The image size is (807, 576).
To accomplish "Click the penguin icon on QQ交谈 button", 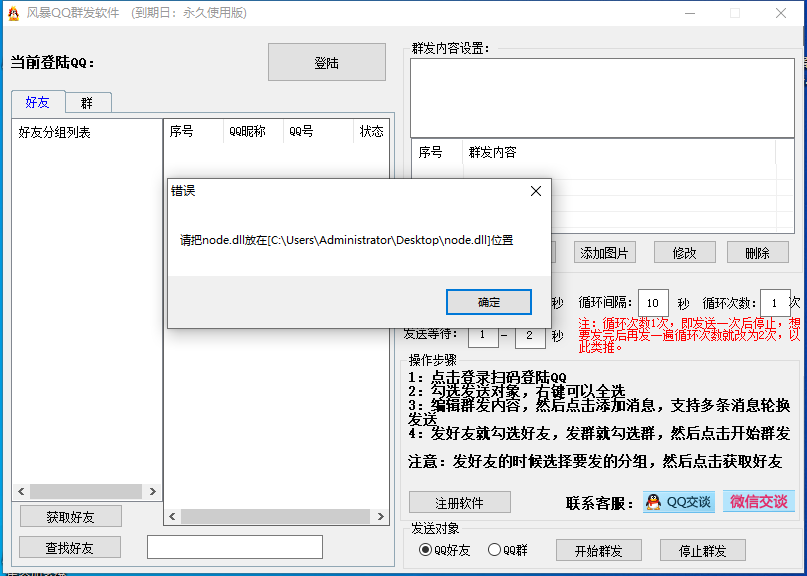I will click(654, 502).
